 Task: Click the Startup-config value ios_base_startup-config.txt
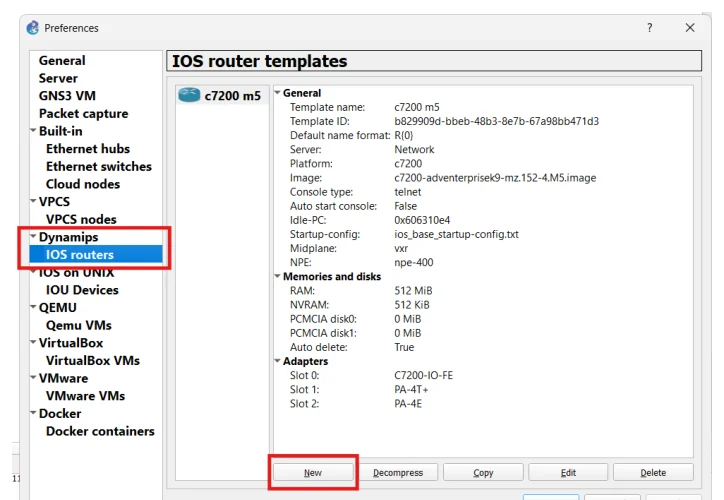pyautogui.click(x=456, y=234)
